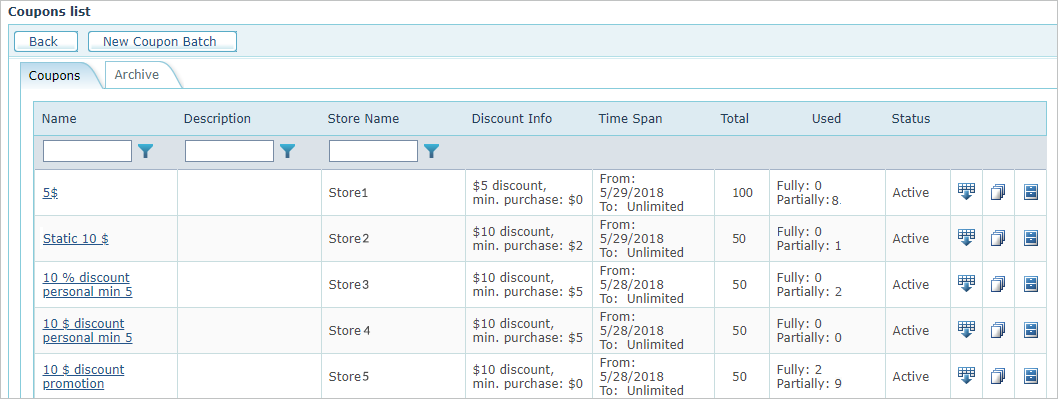Archive icon for Store3 coupon row
The height and width of the screenshot is (399, 1058).
pos(1030,284)
